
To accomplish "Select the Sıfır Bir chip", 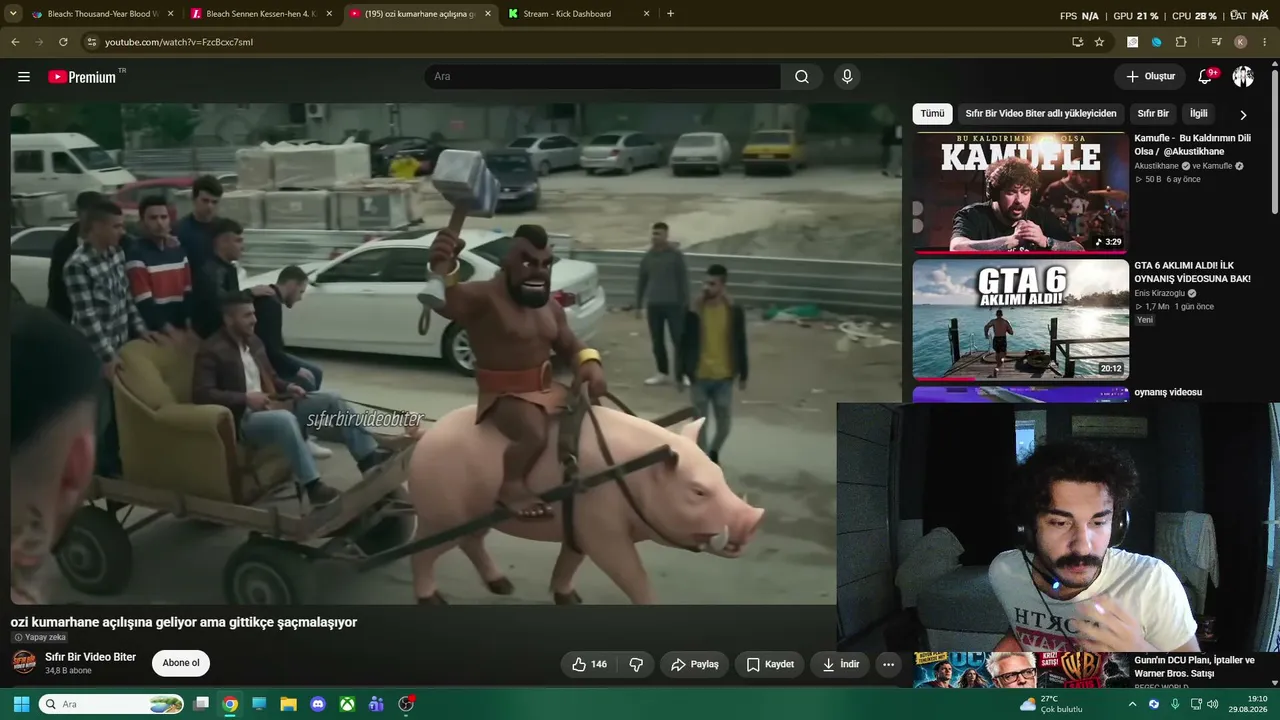I will coord(1153,114).
